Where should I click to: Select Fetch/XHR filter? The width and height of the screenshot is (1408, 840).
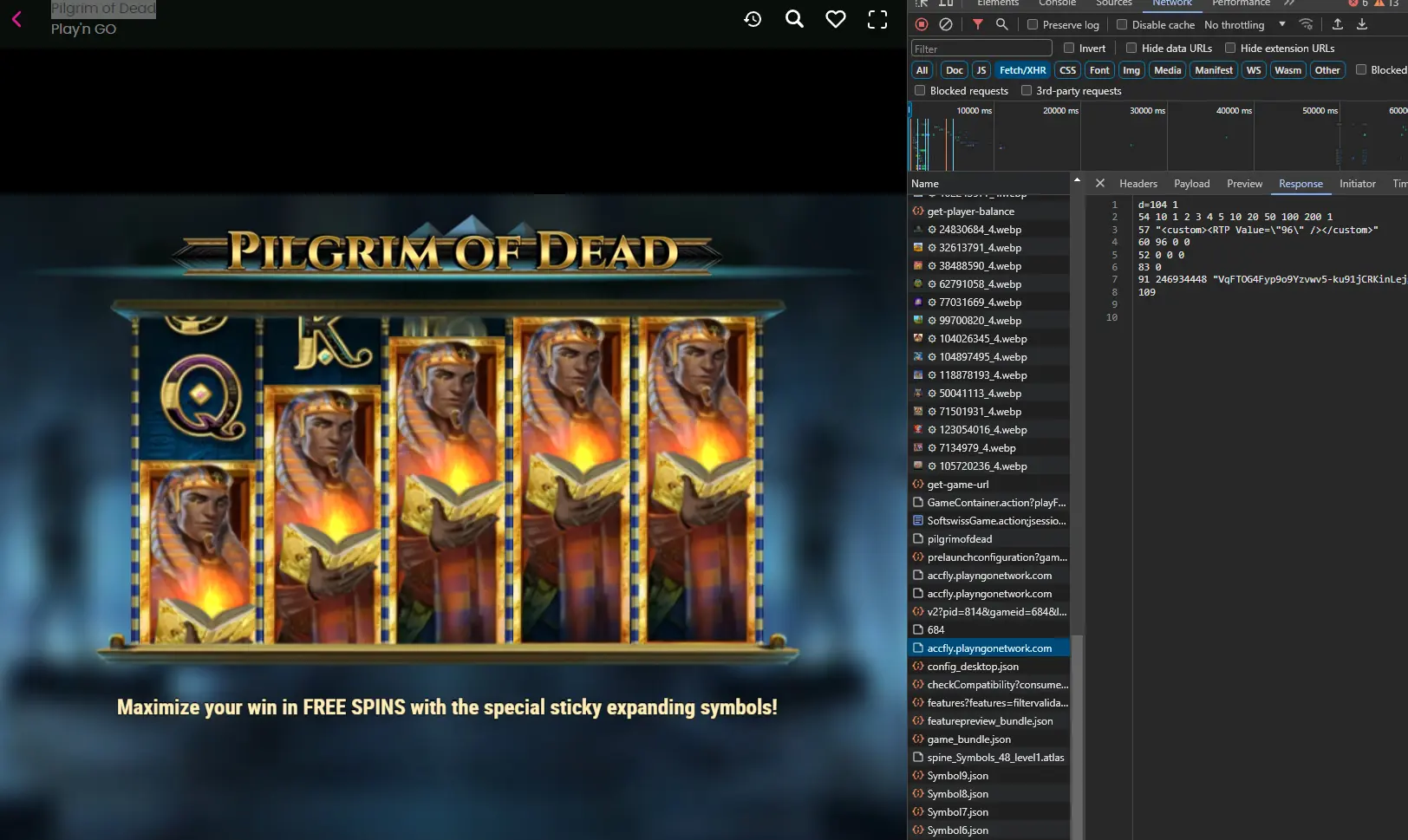1023,70
